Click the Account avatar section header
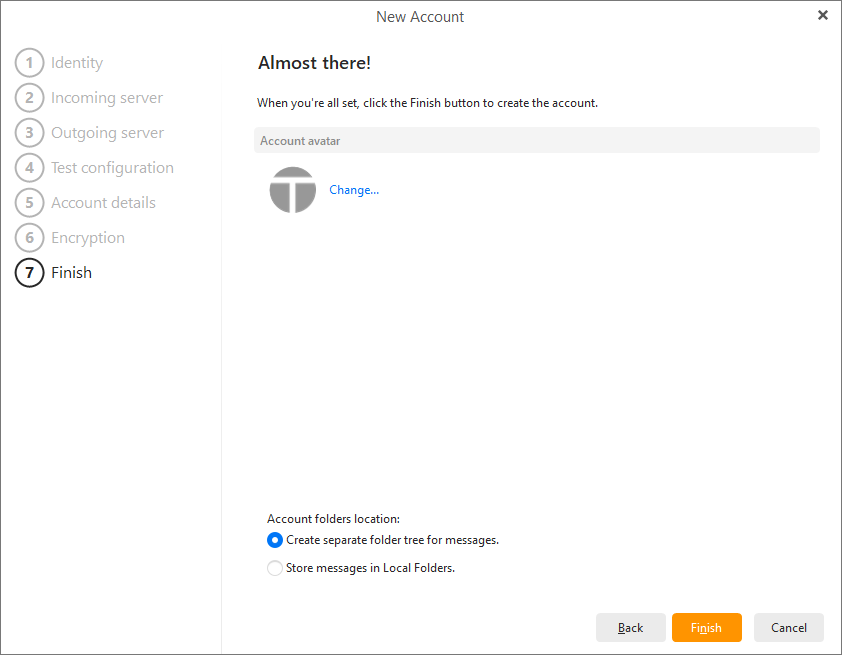842x655 pixels. pos(536,141)
